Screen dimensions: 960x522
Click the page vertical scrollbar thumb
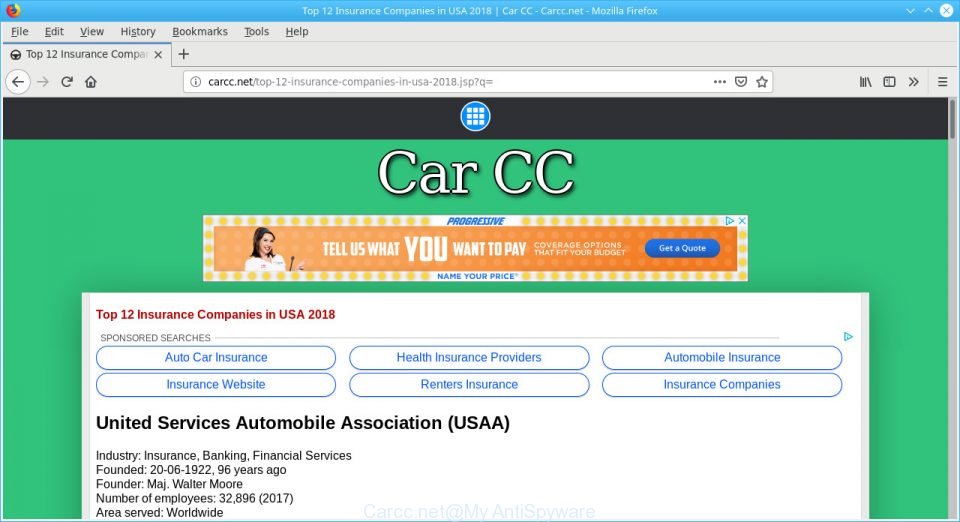tap(952, 119)
